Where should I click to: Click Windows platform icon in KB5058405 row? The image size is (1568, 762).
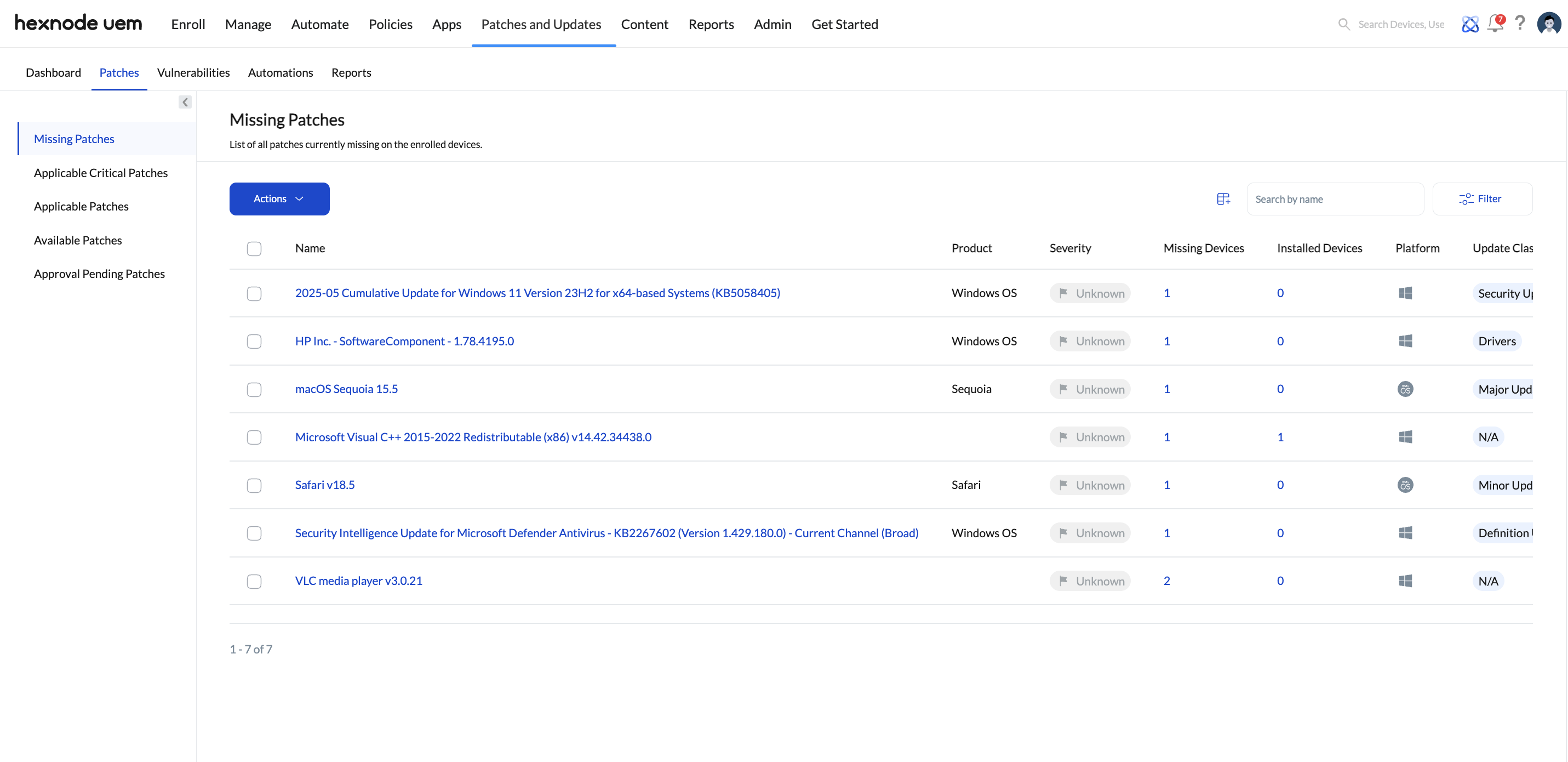coord(1405,293)
